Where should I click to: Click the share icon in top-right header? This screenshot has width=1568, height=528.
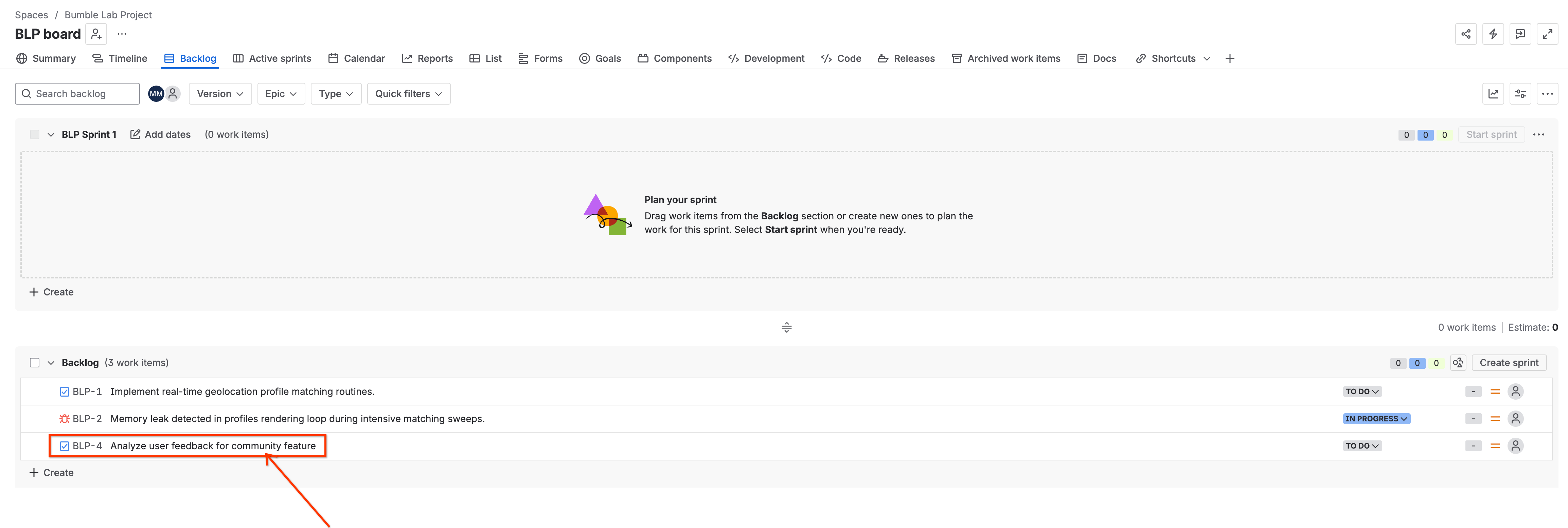pyautogui.click(x=1466, y=34)
